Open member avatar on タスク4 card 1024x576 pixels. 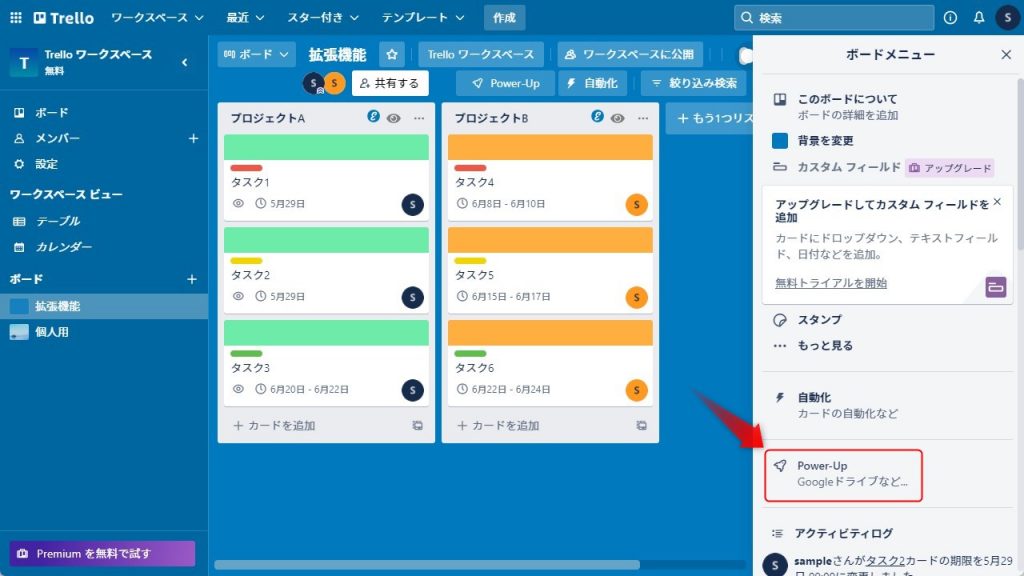pyautogui.click(x=637, y=204)
